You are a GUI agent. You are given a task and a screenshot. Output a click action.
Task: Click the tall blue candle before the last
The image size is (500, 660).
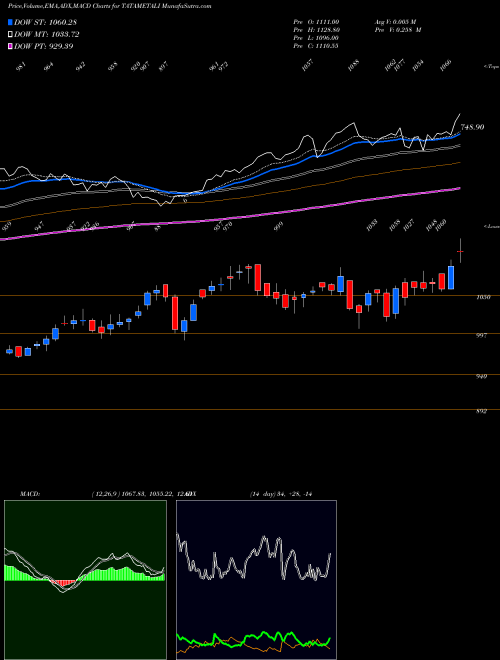click(451, 277)
